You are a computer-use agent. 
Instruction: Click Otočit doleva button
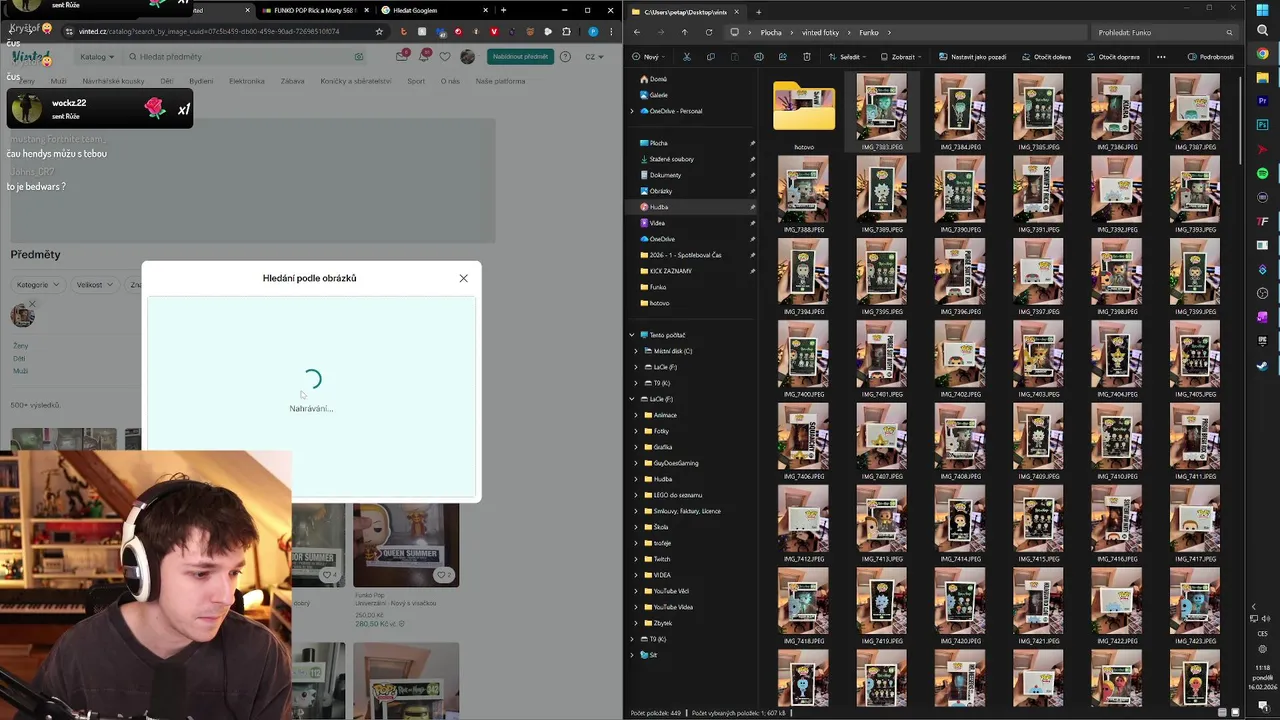click(1046, 57)
